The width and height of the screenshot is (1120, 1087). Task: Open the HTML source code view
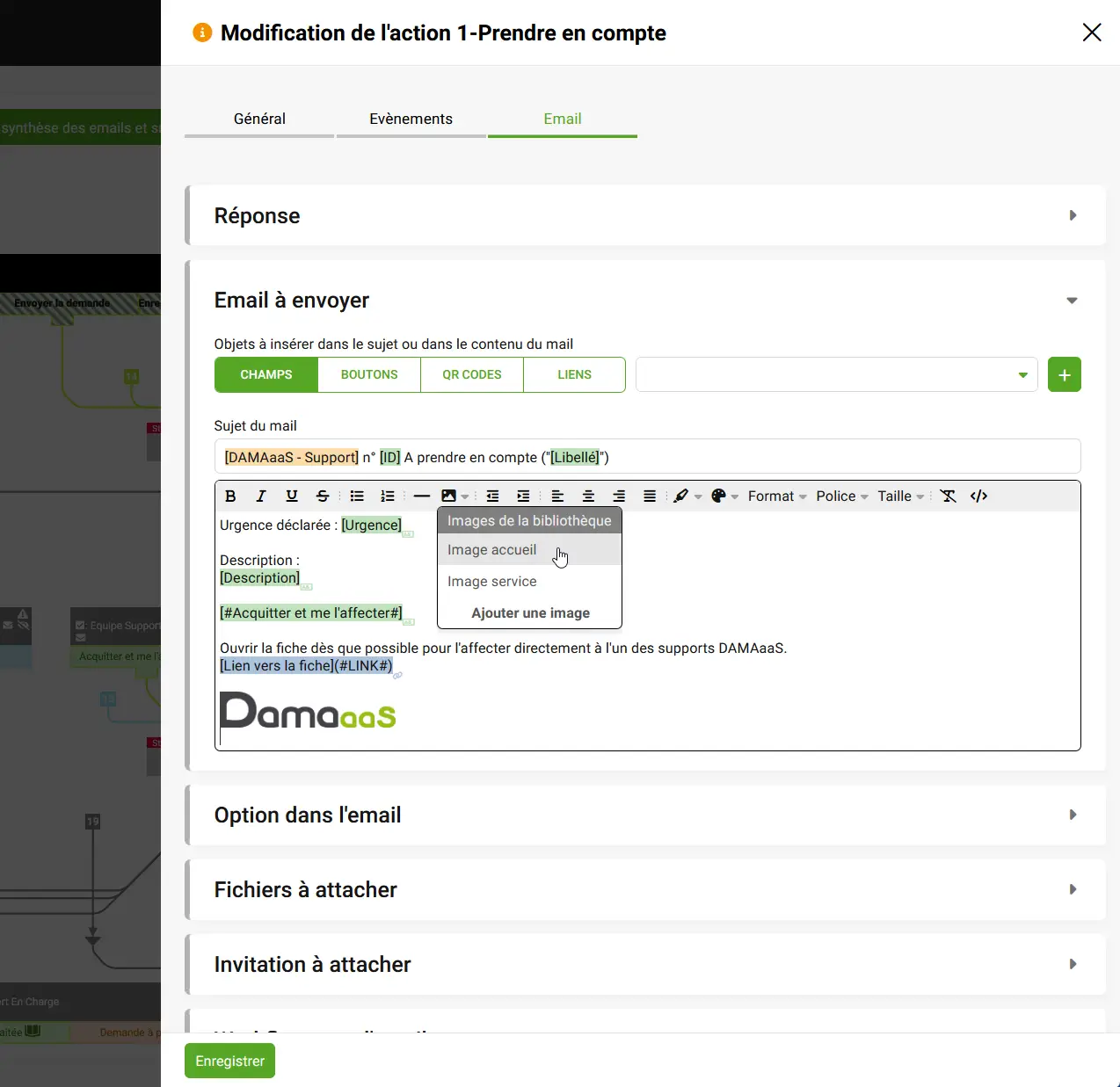(978, 496)
